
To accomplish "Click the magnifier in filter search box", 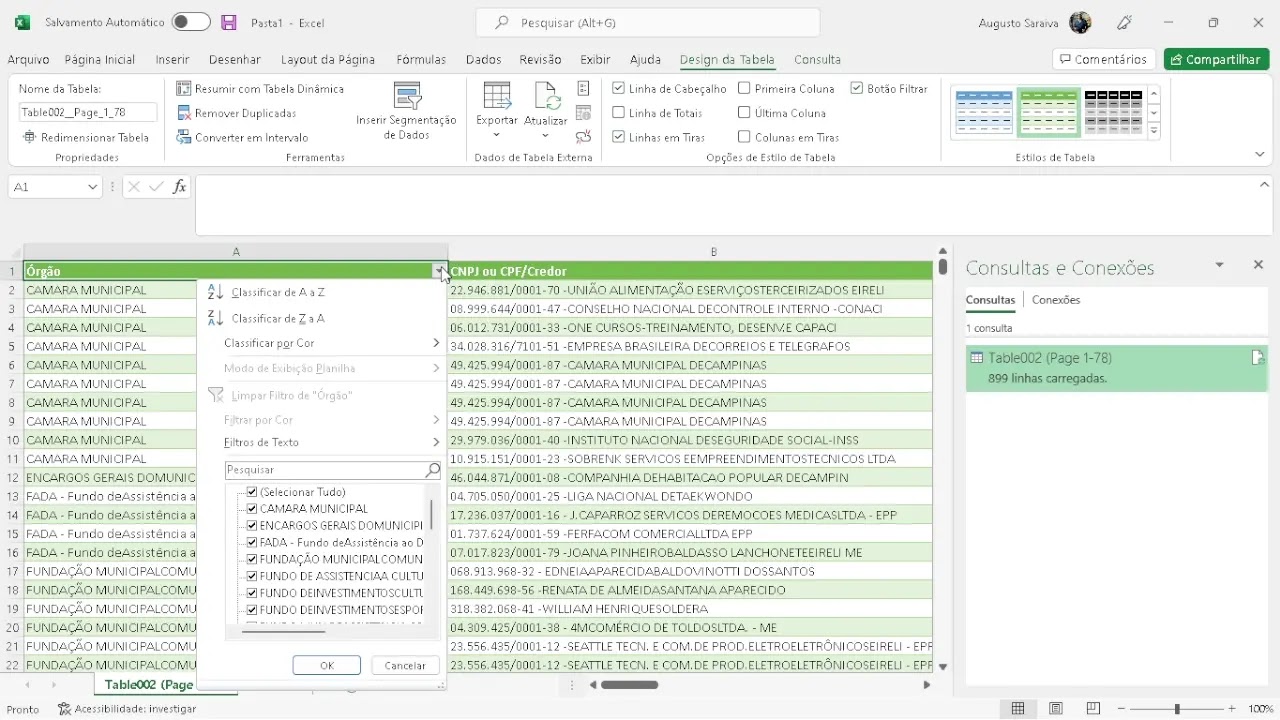I will point(433,470).
